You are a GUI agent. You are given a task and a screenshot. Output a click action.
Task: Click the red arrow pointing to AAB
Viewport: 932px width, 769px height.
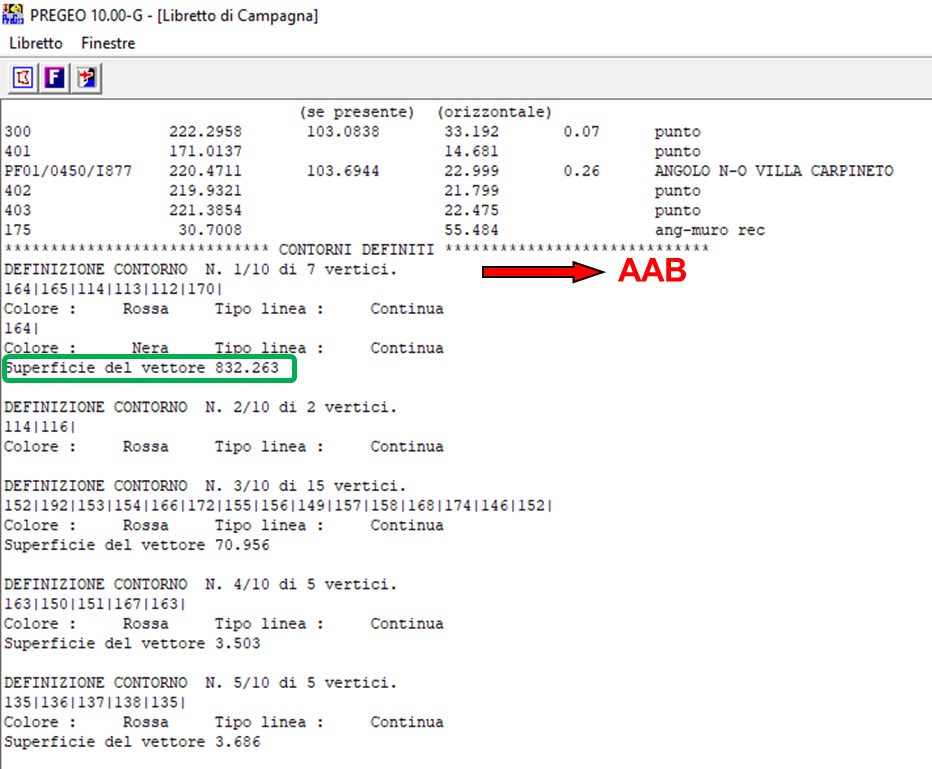click(x=541, y=272)
